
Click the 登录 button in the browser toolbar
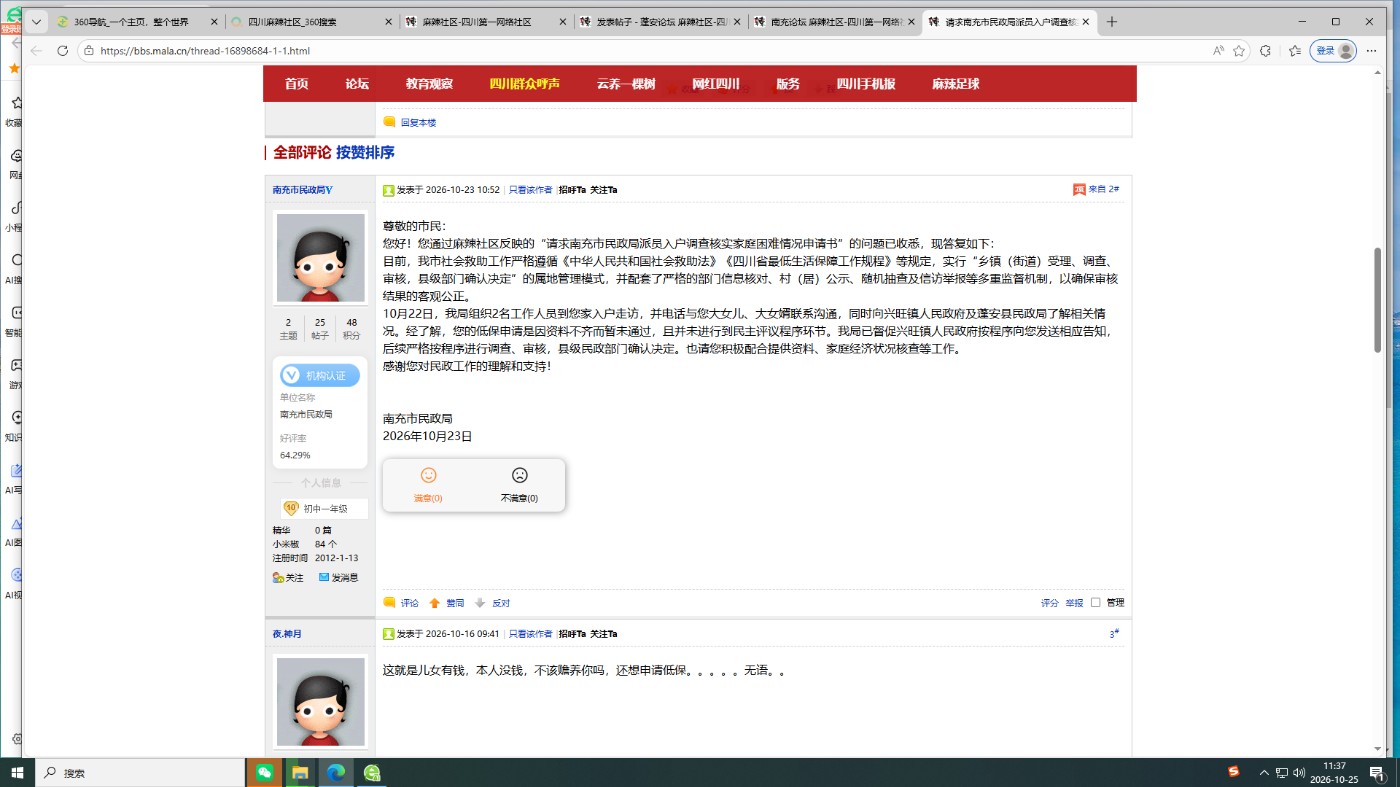click(1333, 51)
